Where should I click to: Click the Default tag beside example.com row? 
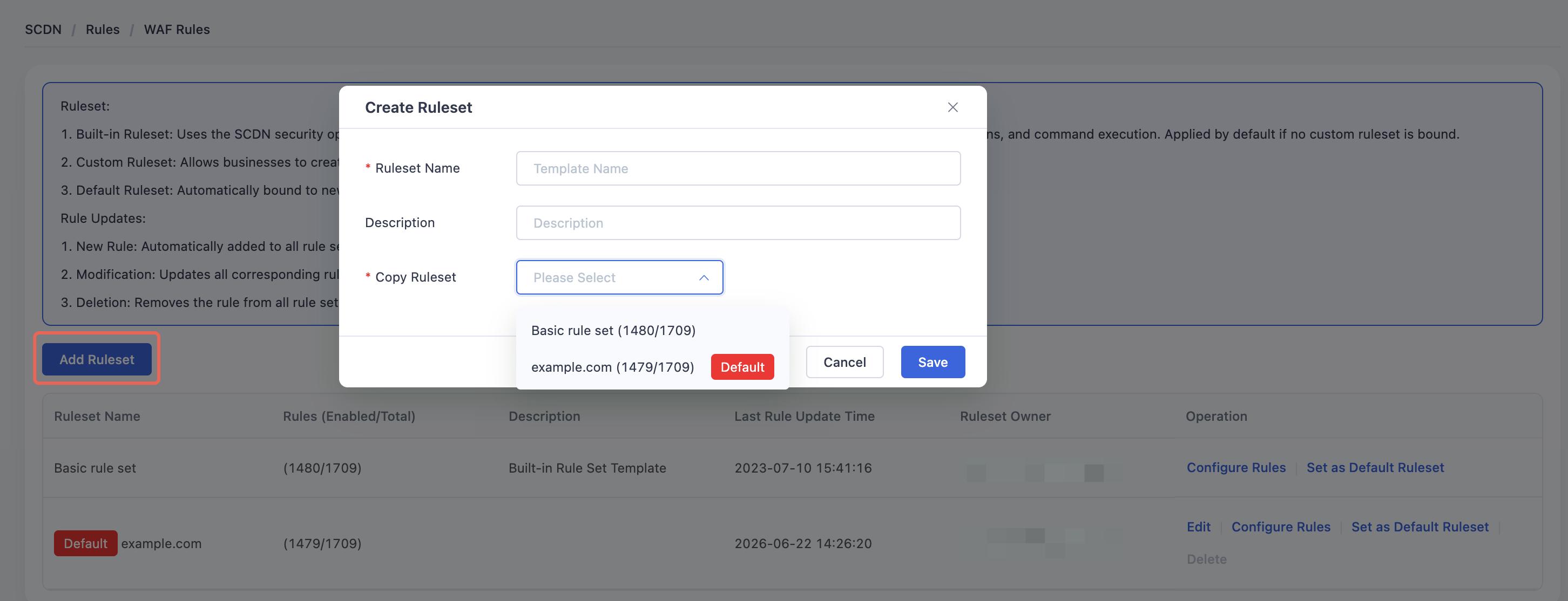click(x=85, y=543)
